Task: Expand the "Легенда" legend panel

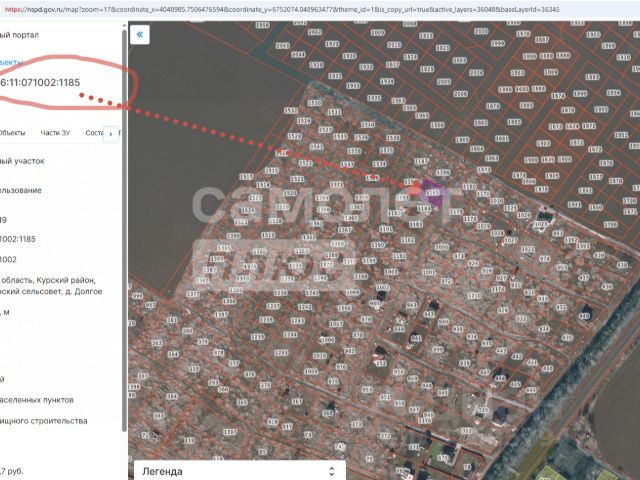Action: click(240, 471)
